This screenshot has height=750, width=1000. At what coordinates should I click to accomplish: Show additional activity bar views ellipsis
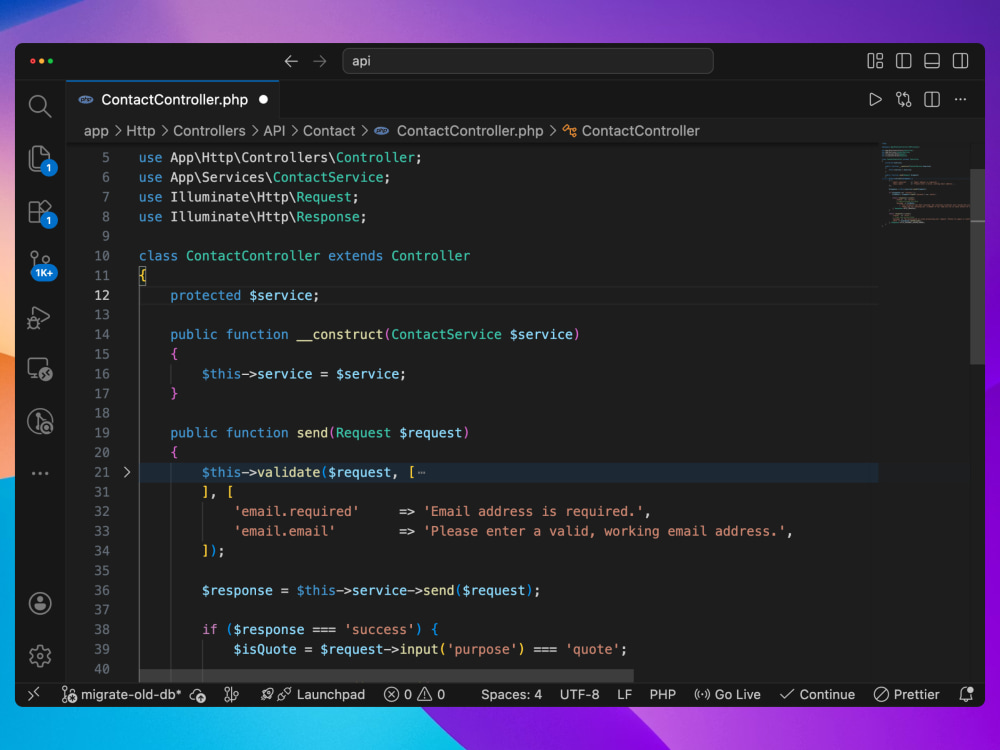40,473
